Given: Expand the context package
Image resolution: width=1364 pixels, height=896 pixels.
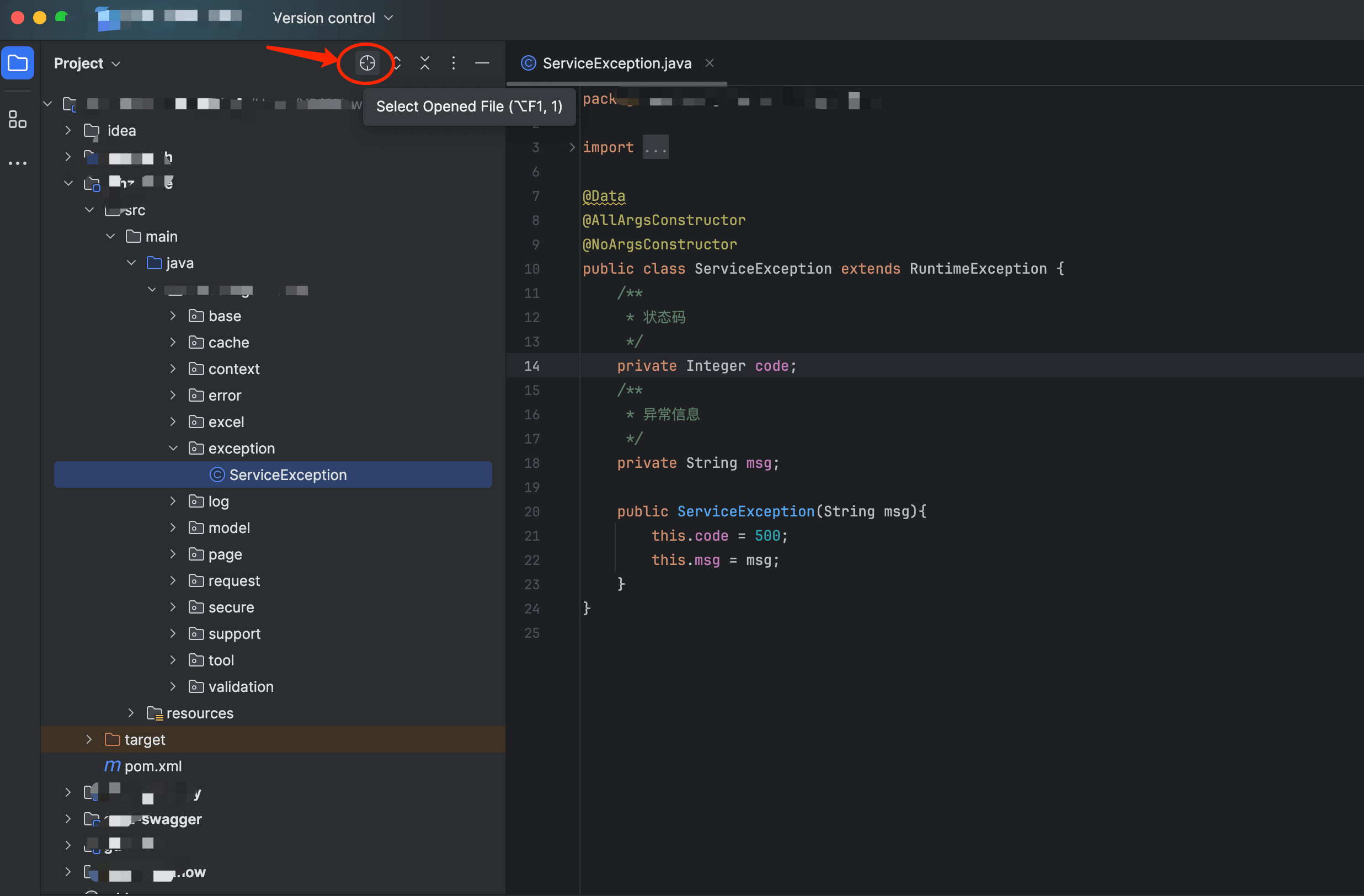Looking at the screenshot, I should tap(173, 369).
